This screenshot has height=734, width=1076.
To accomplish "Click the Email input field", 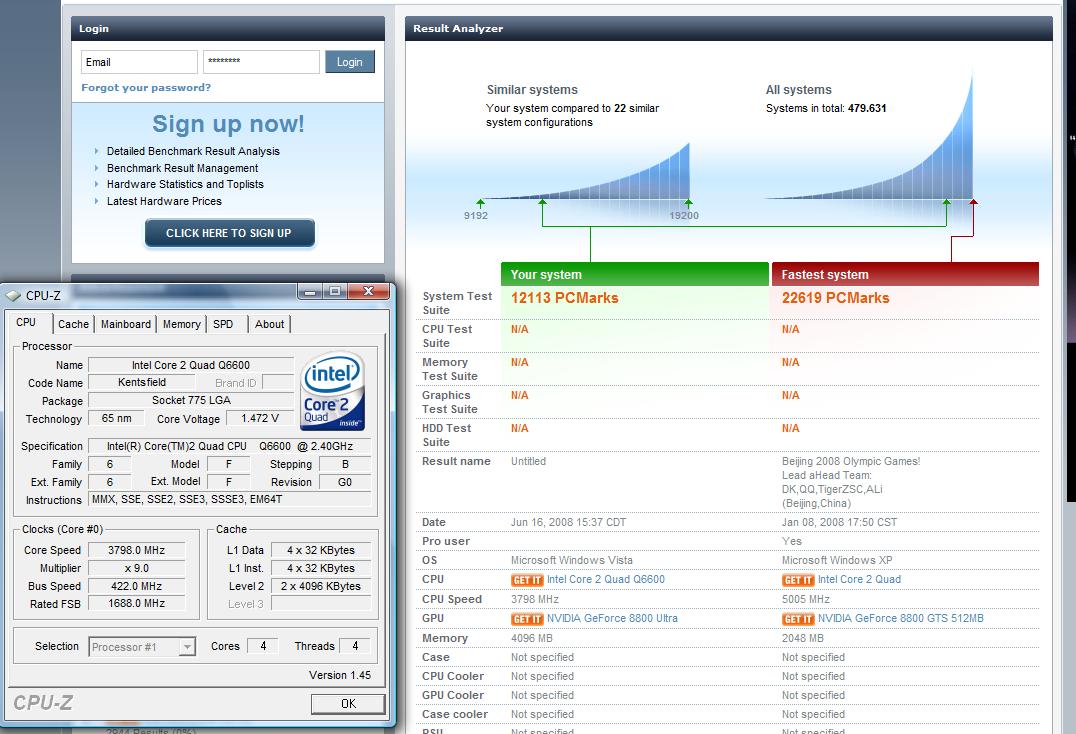I will point(139,62).
